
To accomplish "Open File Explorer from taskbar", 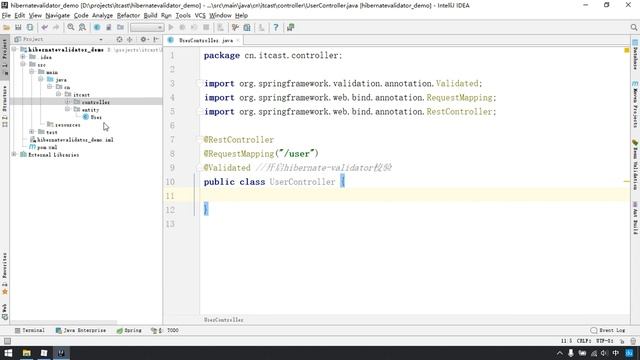I will 27,353.
